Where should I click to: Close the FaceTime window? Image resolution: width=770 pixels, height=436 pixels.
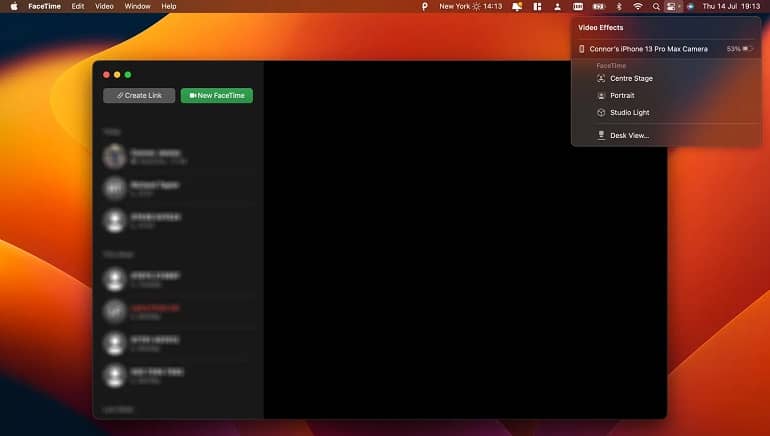point(106,75)
